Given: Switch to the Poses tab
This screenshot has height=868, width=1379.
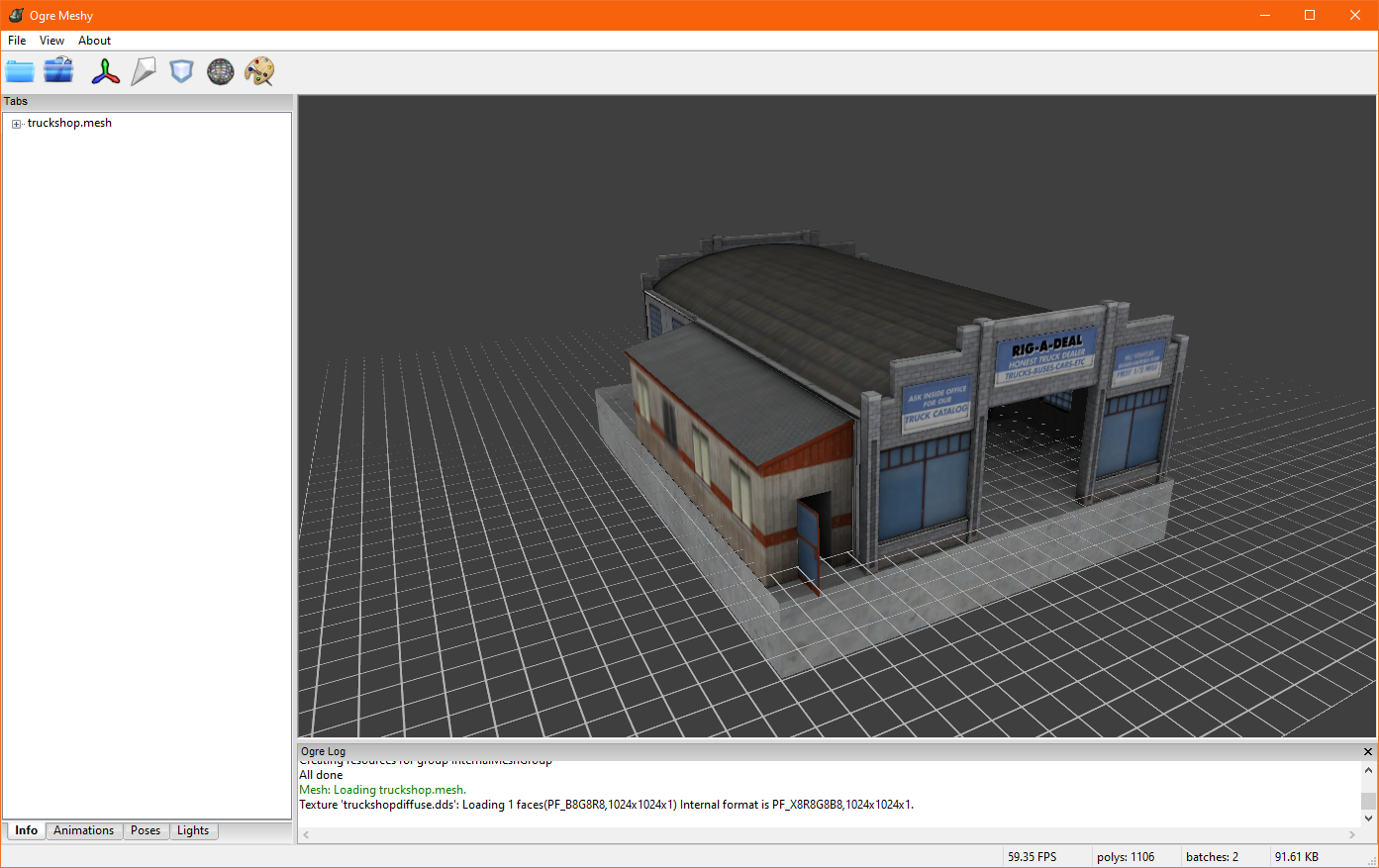Looking at the screenshot, I should [x=146, y=830].
